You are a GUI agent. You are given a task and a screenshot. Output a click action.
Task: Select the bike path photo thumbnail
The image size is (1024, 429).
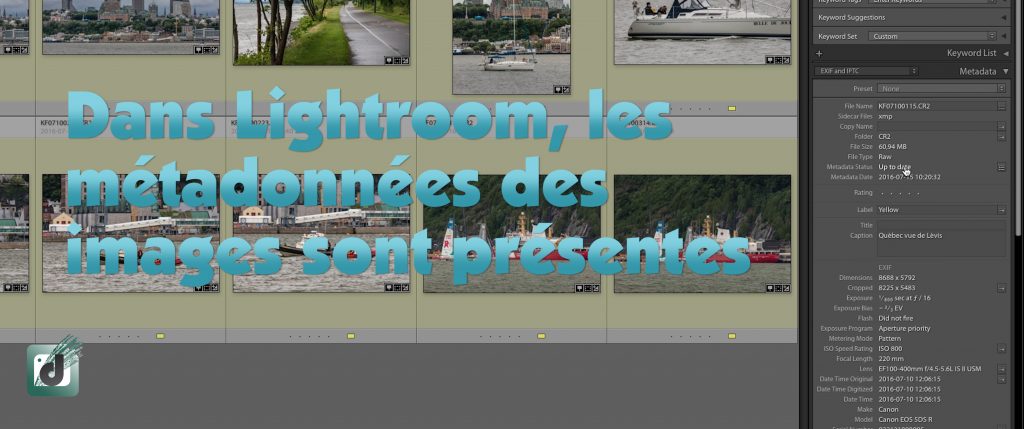(321, 32)
